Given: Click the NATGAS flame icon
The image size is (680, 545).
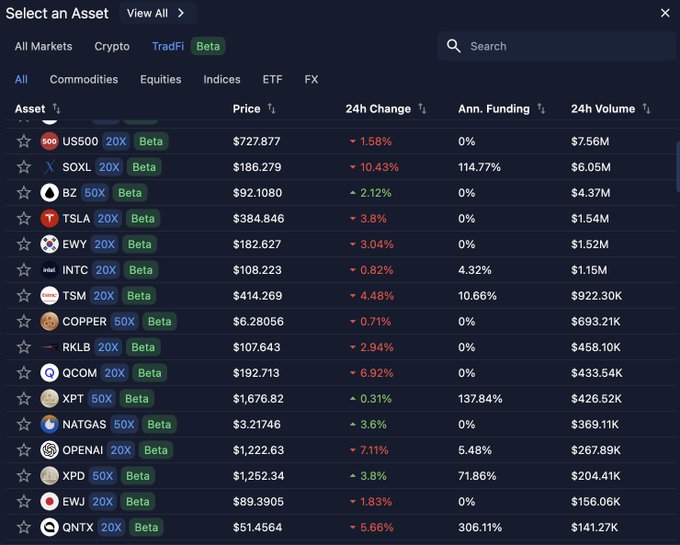Looking at the screenshot, I should (49, 424).
